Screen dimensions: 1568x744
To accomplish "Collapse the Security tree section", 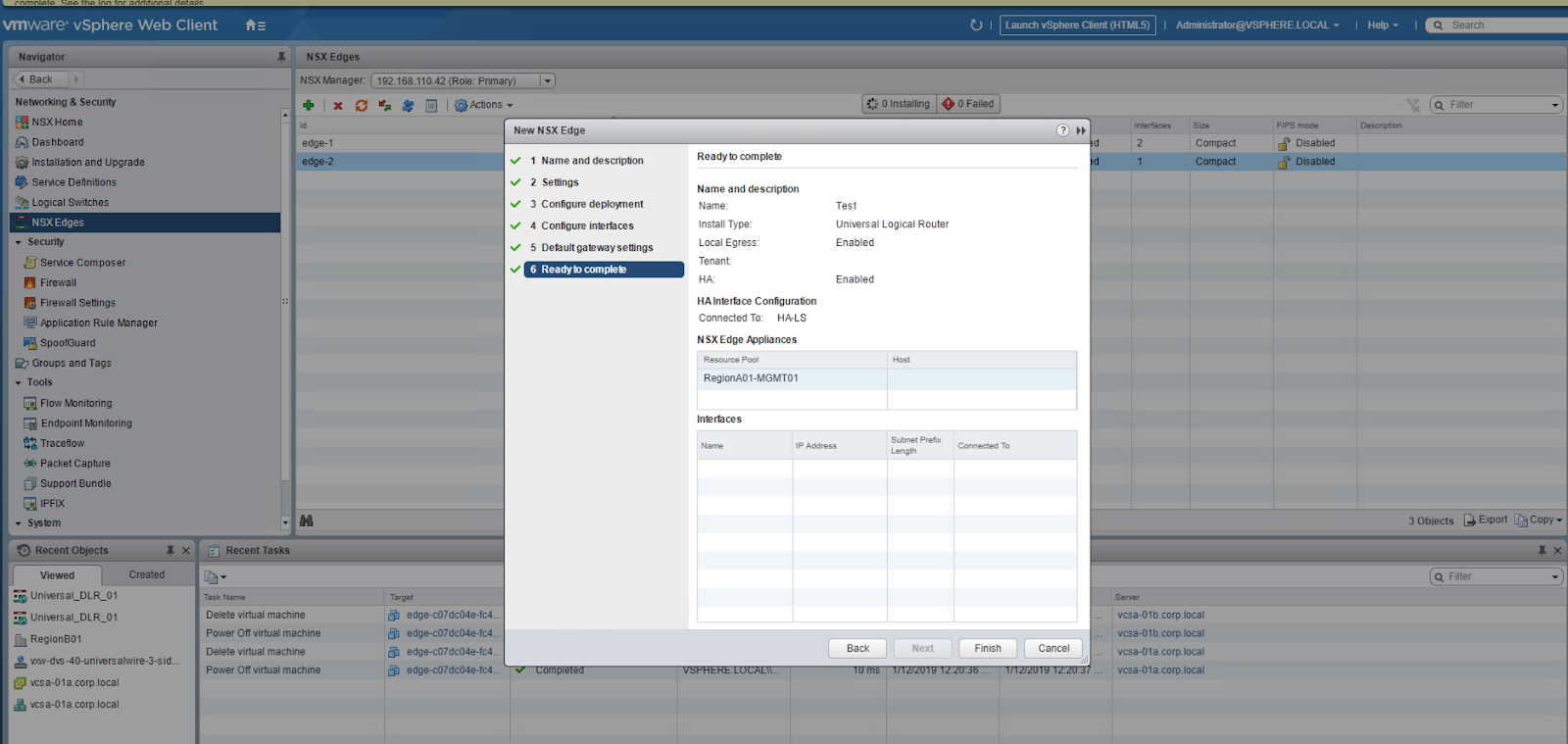I will point(19,242).
